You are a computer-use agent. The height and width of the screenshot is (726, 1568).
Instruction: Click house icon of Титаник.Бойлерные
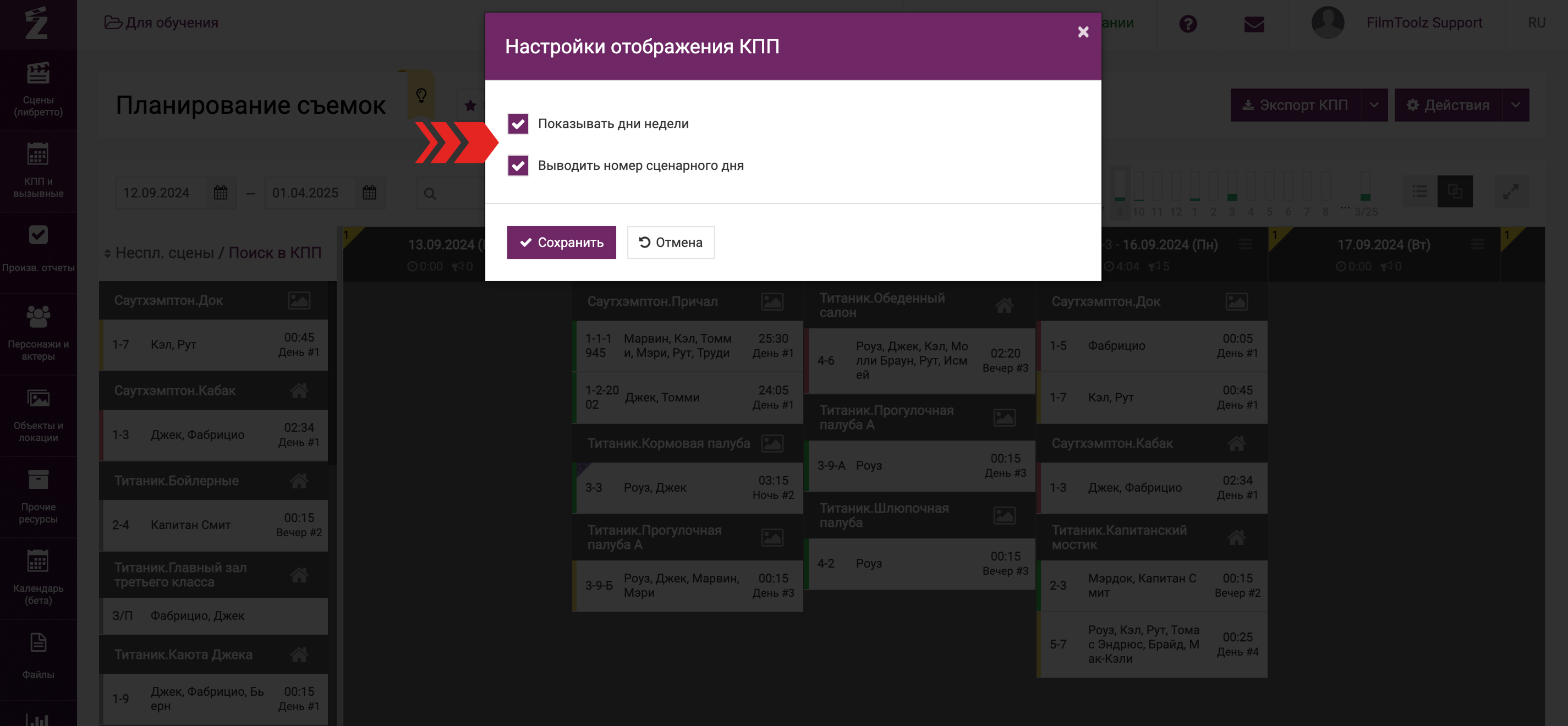tap(299, 481)
